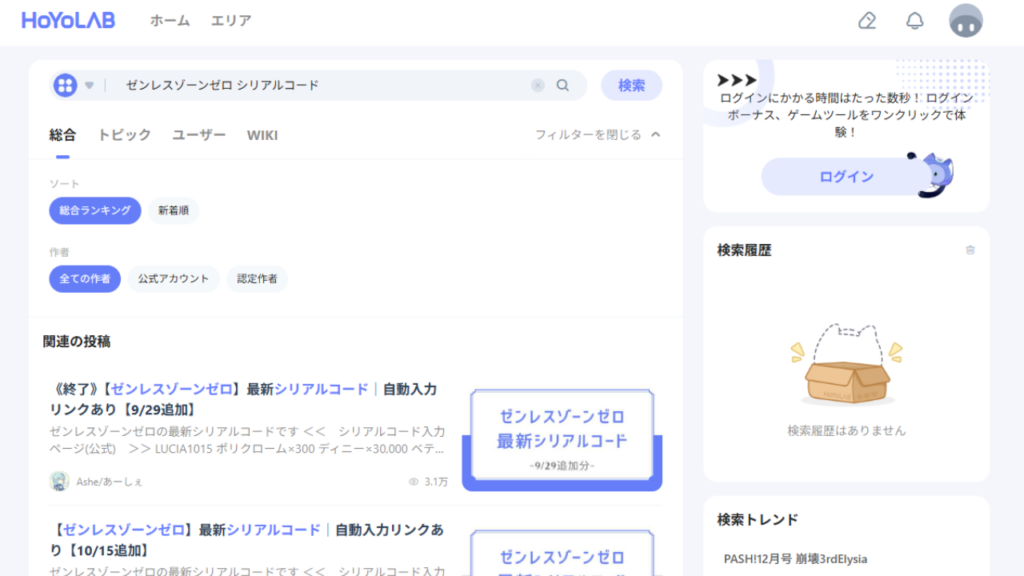Open the search category grid icon
This screenshot has width=1024, height=576.
64,85
